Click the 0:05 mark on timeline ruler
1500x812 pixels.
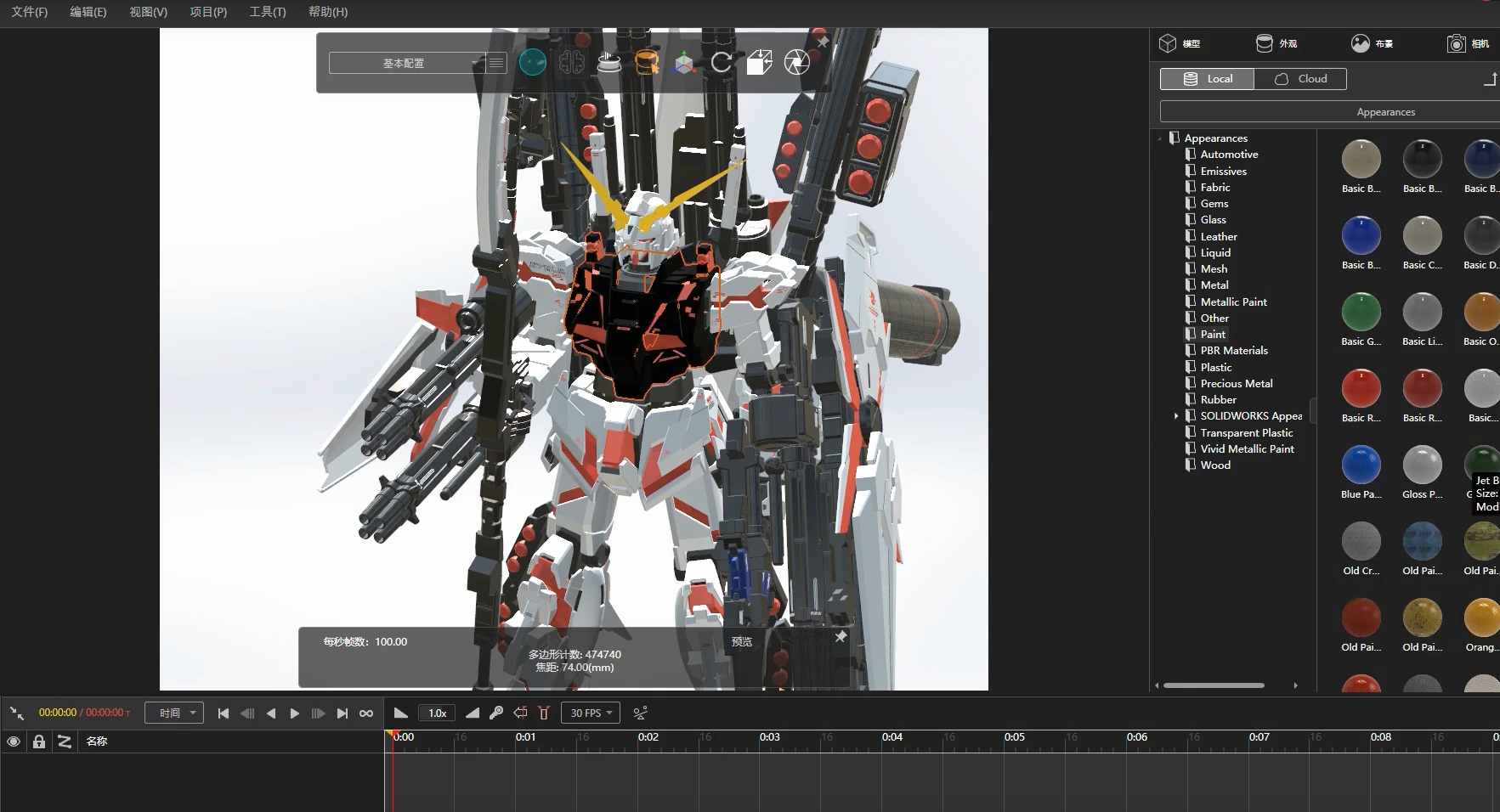pos(1015,737)
